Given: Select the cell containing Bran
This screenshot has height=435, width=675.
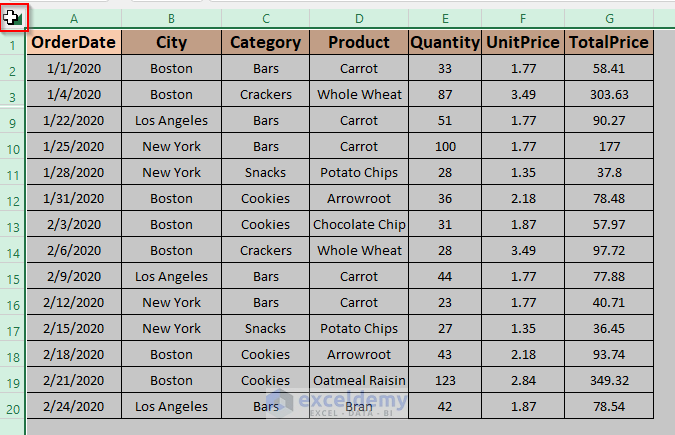Looking at the screenshot, I should (x=359, y=407).
